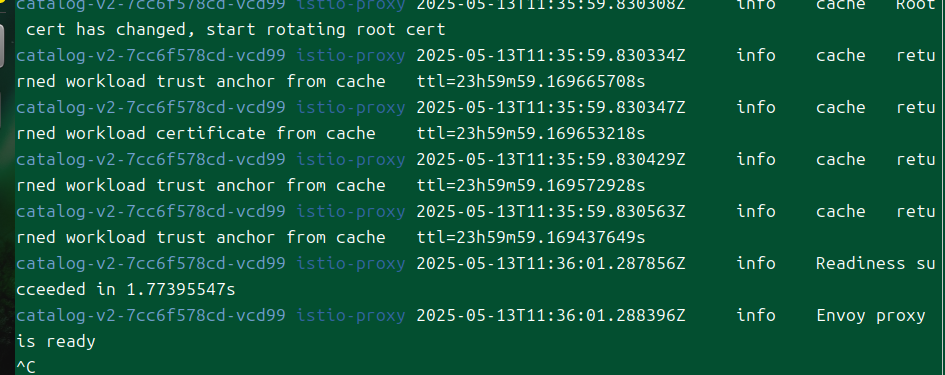Click timestamp 2025-05-13T11:35:59.830347Z
945x375 pixels.
tap(550, 107)
